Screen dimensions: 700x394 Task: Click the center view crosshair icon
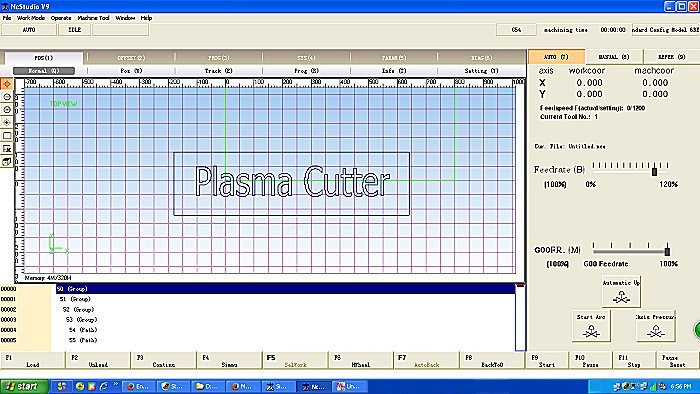pos(7,123)
